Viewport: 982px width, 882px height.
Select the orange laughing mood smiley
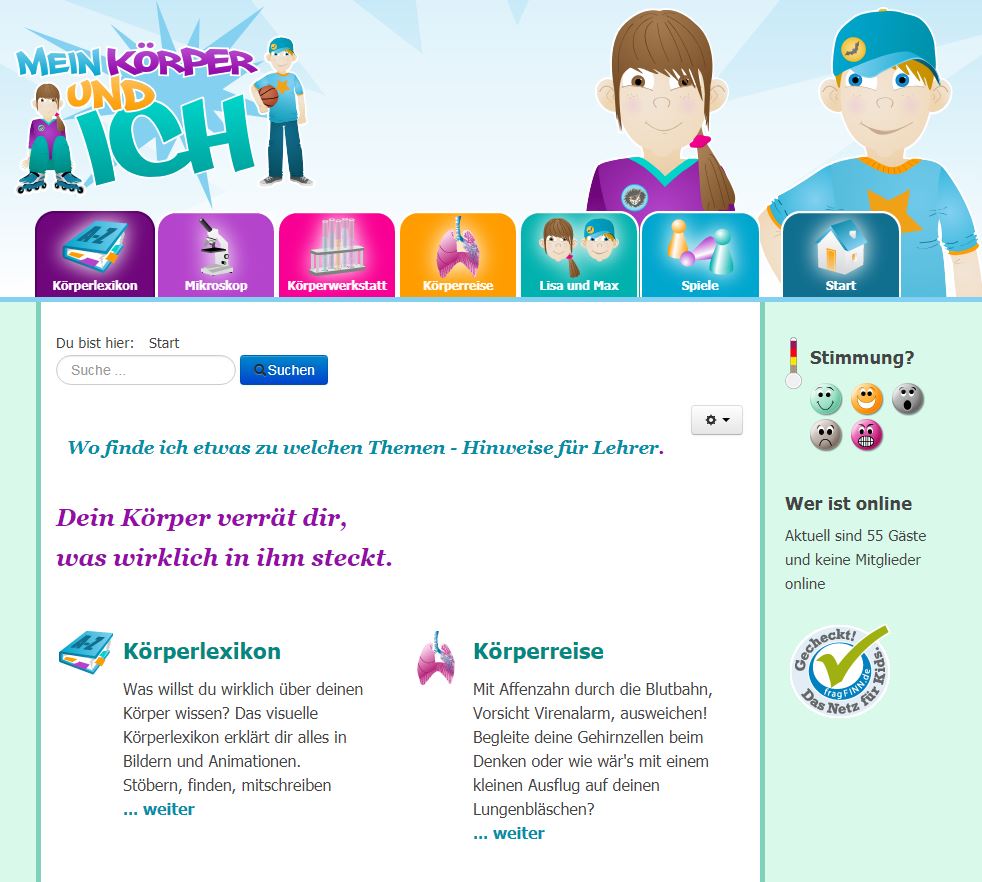coord(867,399)
